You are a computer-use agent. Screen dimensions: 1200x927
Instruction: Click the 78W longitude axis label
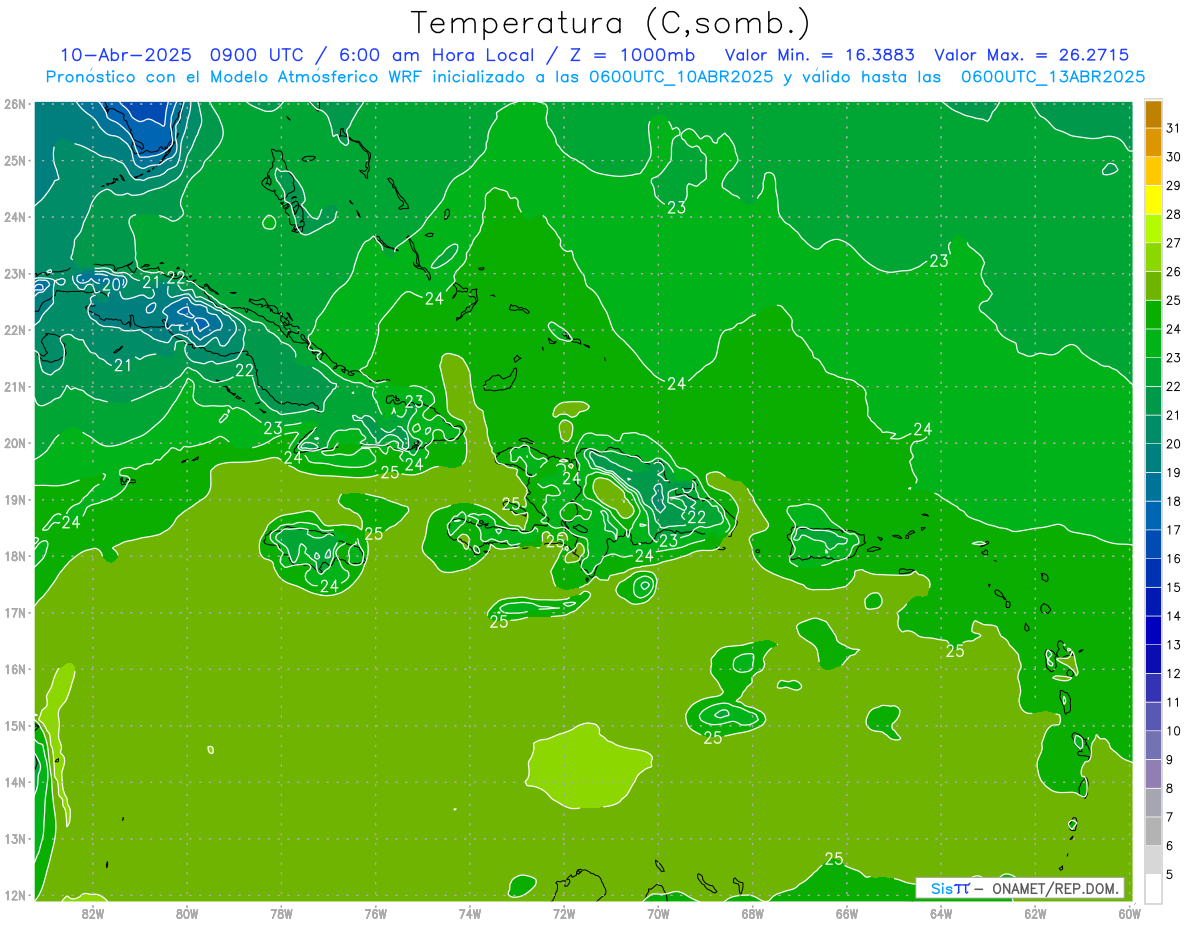(281, 913)
